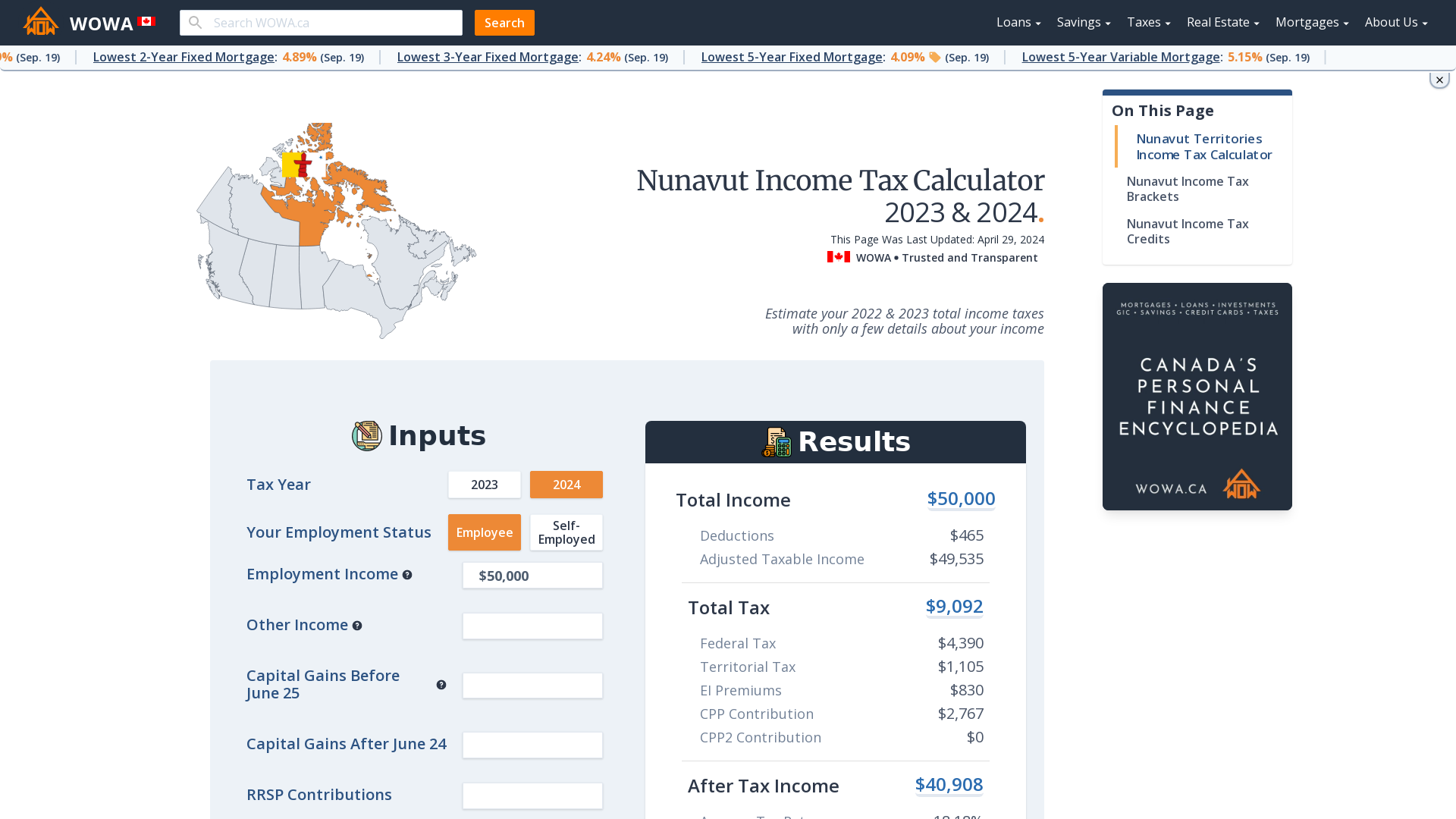Click the calculator emoji icon in Results header
Screen dimensions: 1456x819
[x=779, y=441]
